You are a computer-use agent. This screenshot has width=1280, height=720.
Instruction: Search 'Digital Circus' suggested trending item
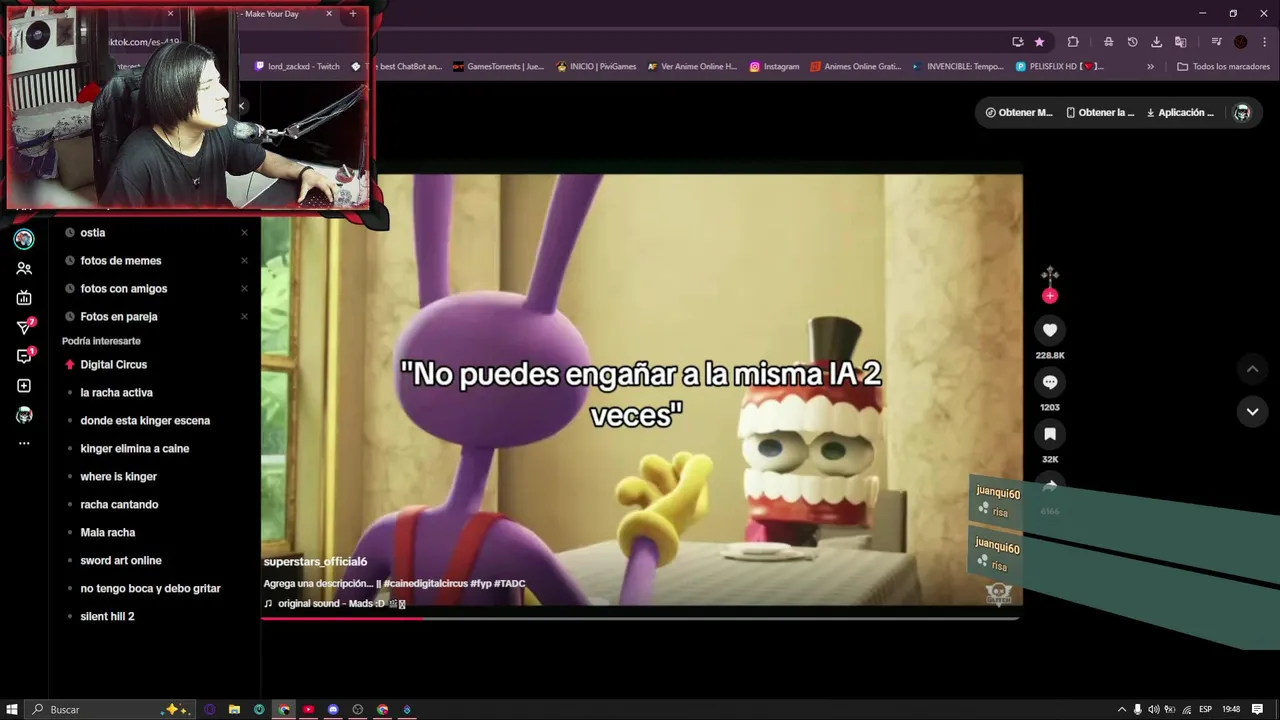click(113, 365)
